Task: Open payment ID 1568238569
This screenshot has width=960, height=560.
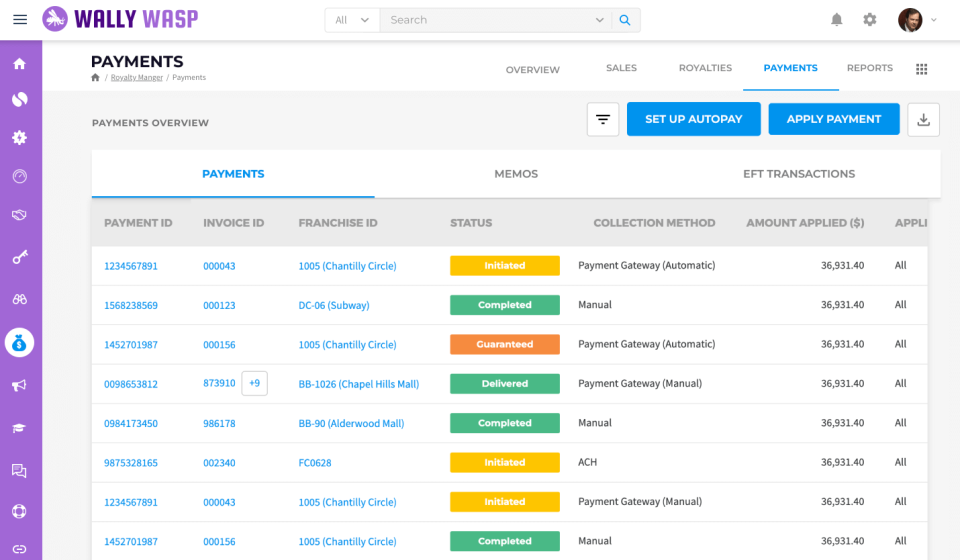Action: coord(131,305)
